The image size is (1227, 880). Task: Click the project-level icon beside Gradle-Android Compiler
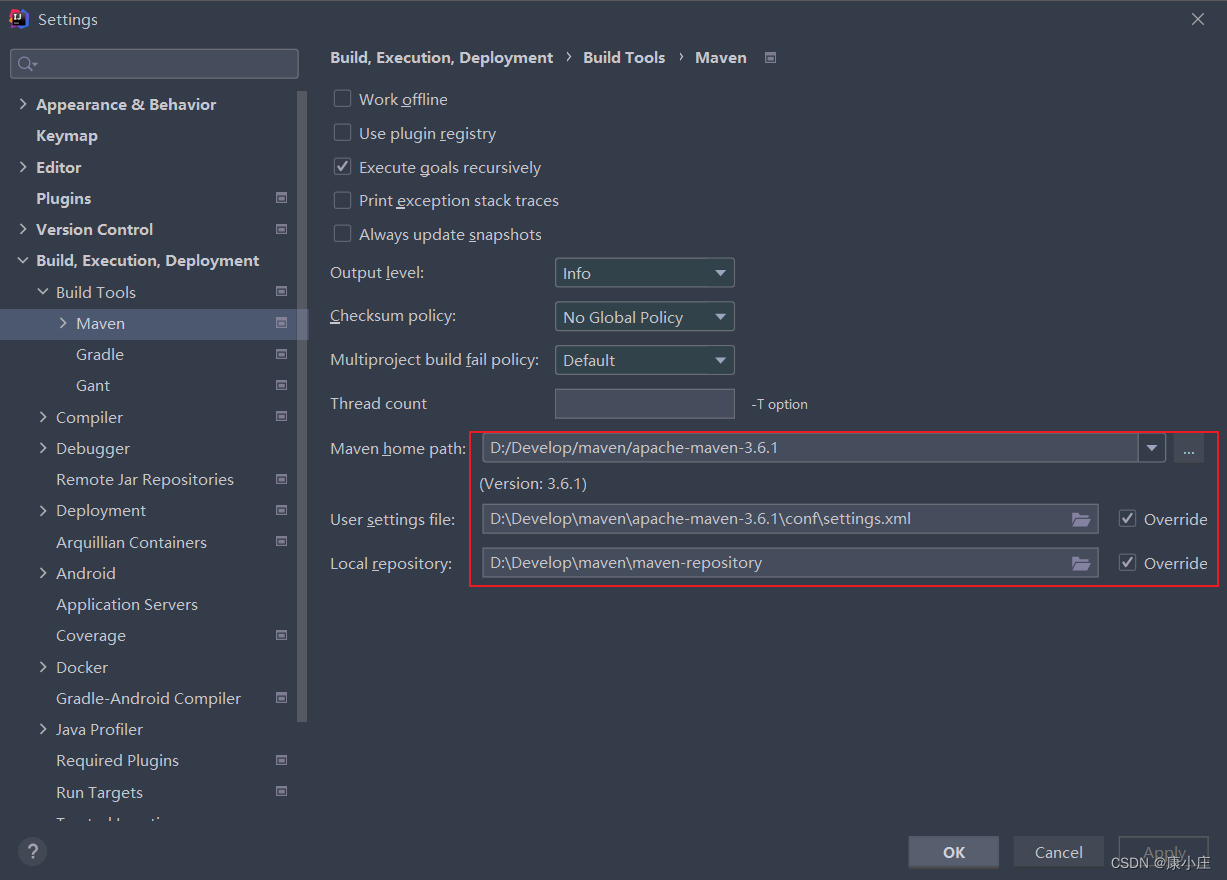[x=281, y=698]
